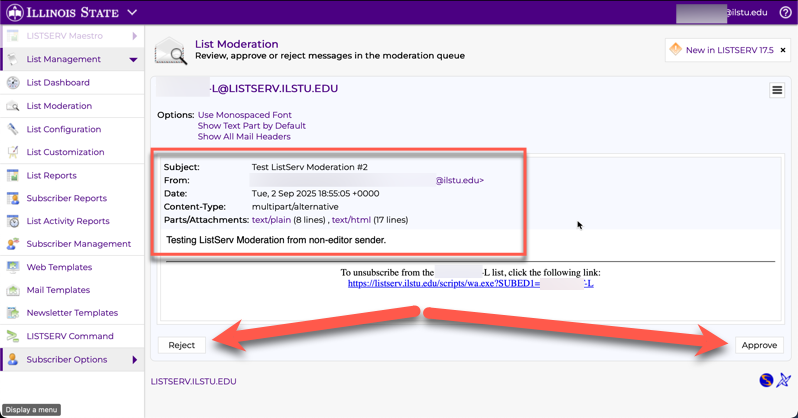Click the List Activity Reports icon
The width and height of the screenshot is (798, 418).
[13, 221]
